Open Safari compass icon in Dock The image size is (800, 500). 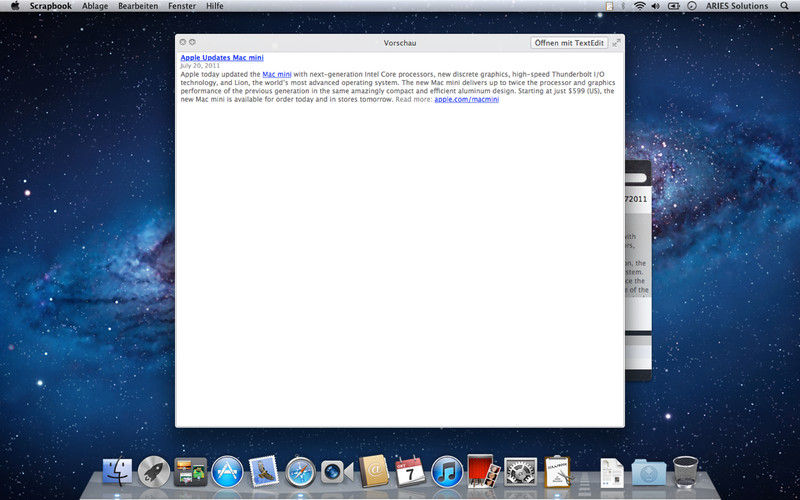tap(300, 471)
